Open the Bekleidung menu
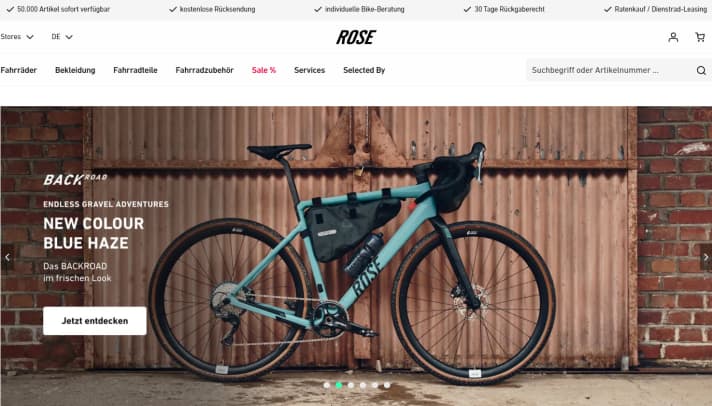The height and width of the screenshot is (406, 712). tap(75, 70)
